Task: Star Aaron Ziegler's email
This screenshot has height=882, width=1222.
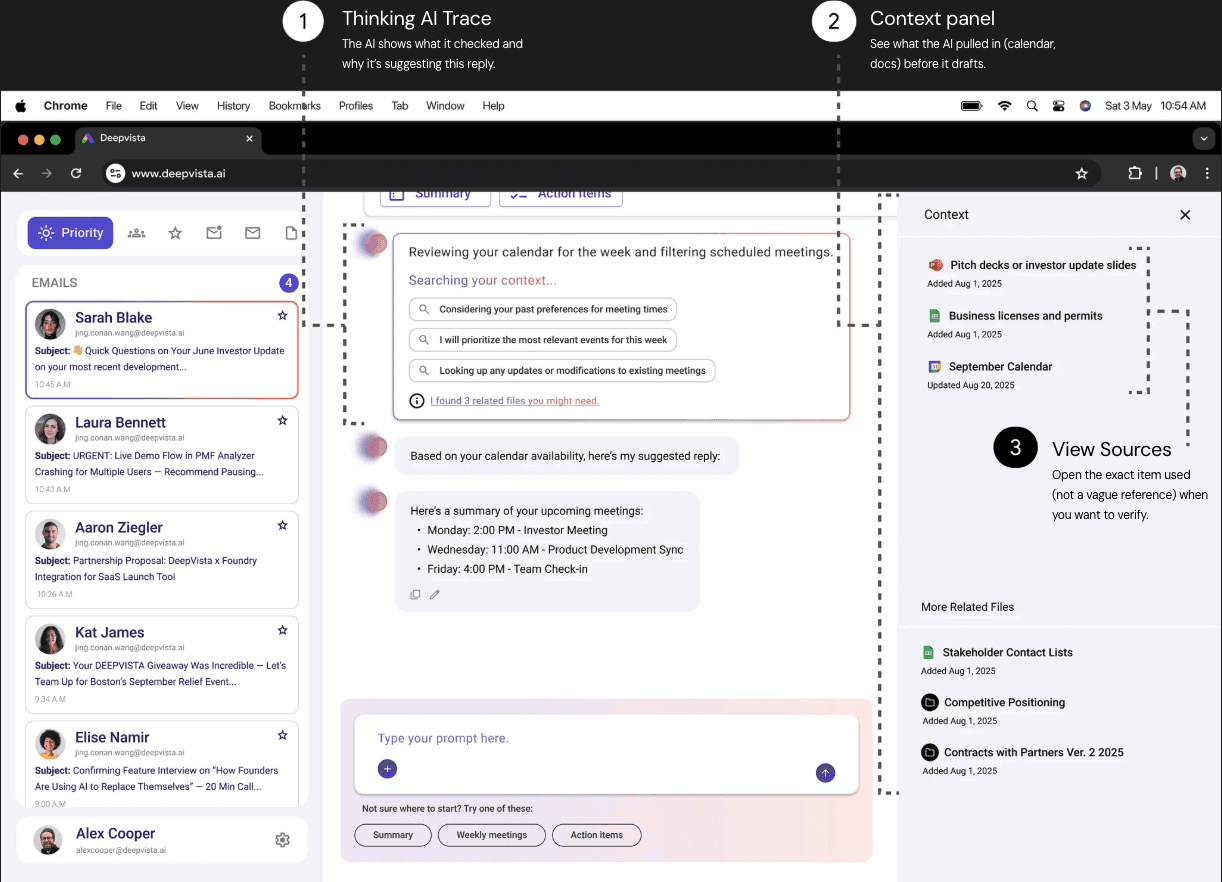Action: click(282, 526)
